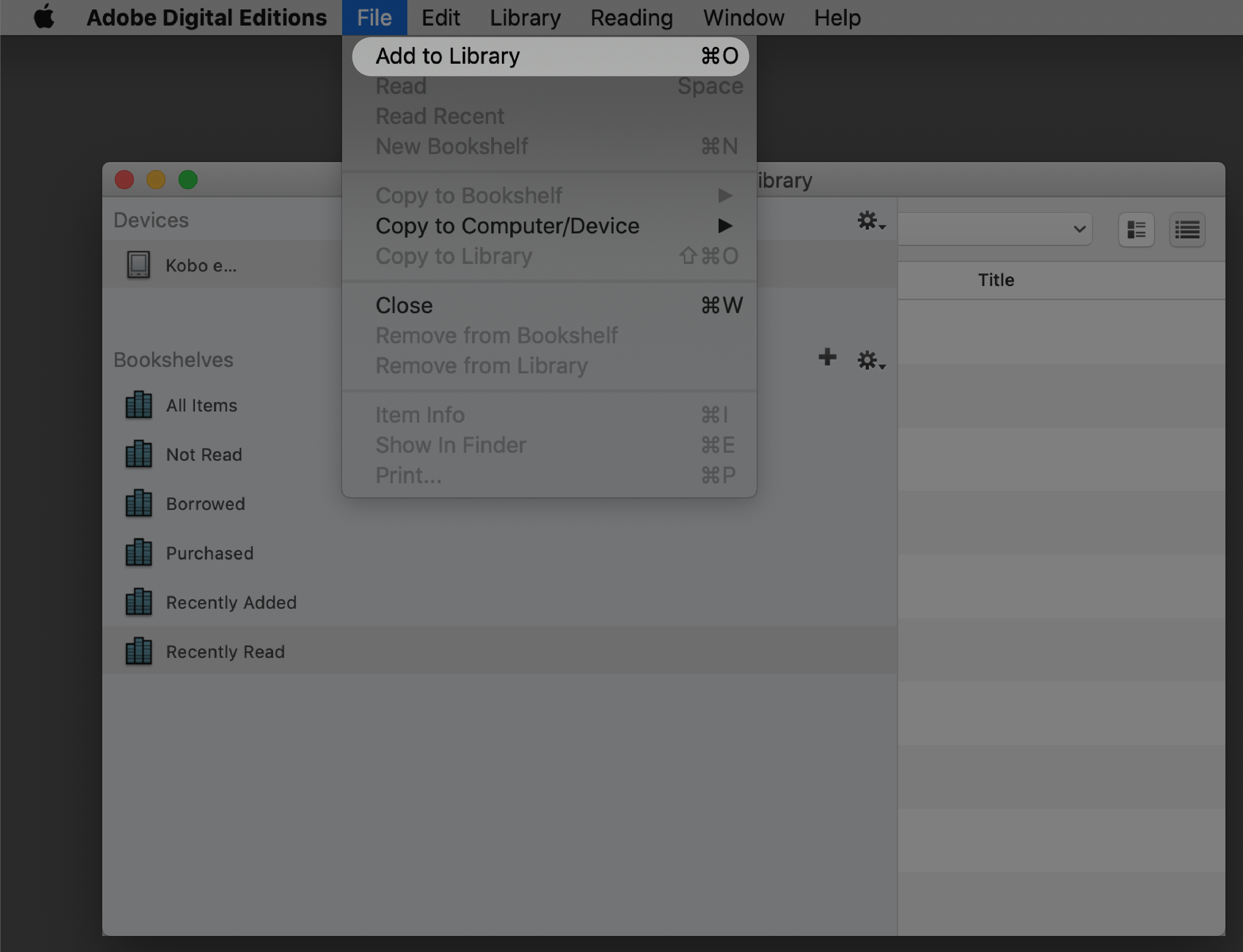Click the File menu in menu bar
The image size is (1243, 952).
pyautogui.click(x=374, y=18)
